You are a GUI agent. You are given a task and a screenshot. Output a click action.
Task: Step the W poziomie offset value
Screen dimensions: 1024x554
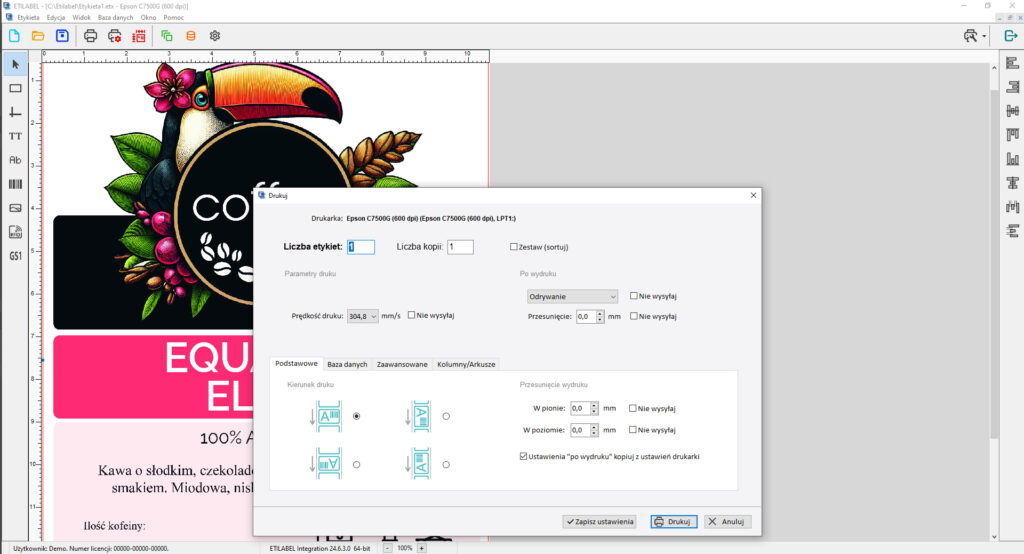(x=594, y=430)
